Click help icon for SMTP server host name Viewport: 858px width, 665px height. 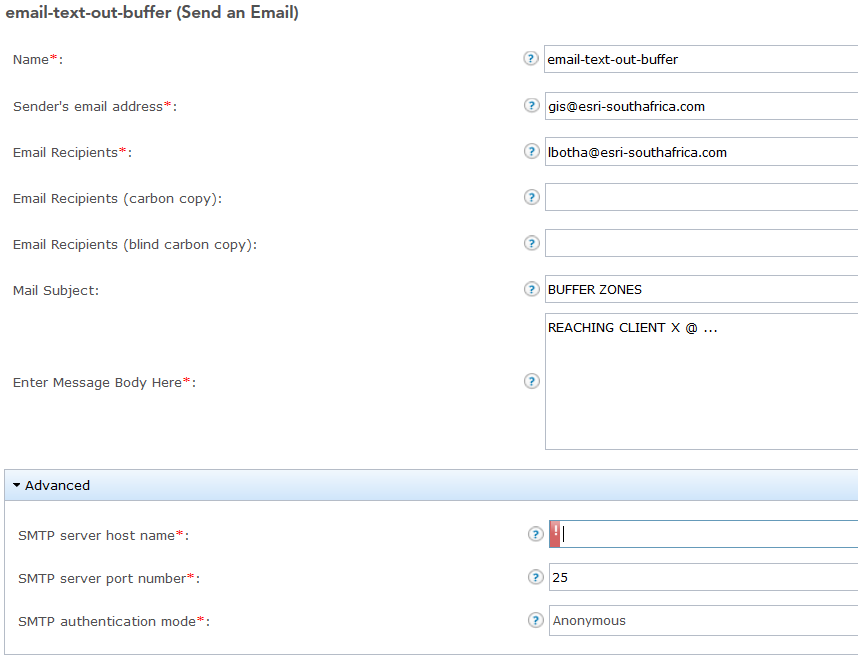click(x=535, y=534)
